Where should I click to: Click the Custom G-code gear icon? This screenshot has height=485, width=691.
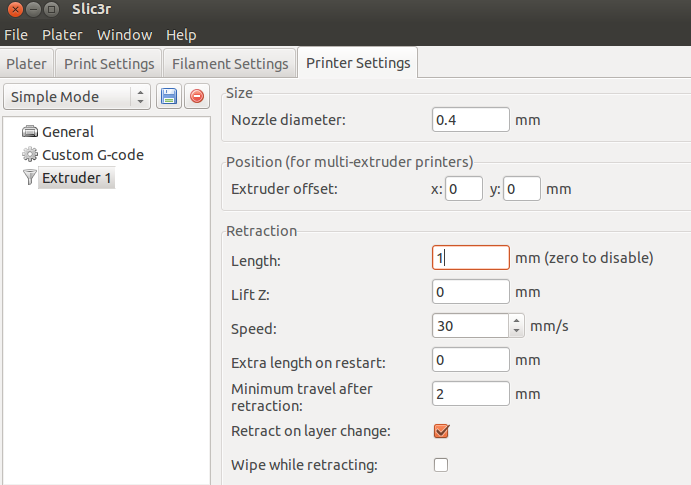30,155
